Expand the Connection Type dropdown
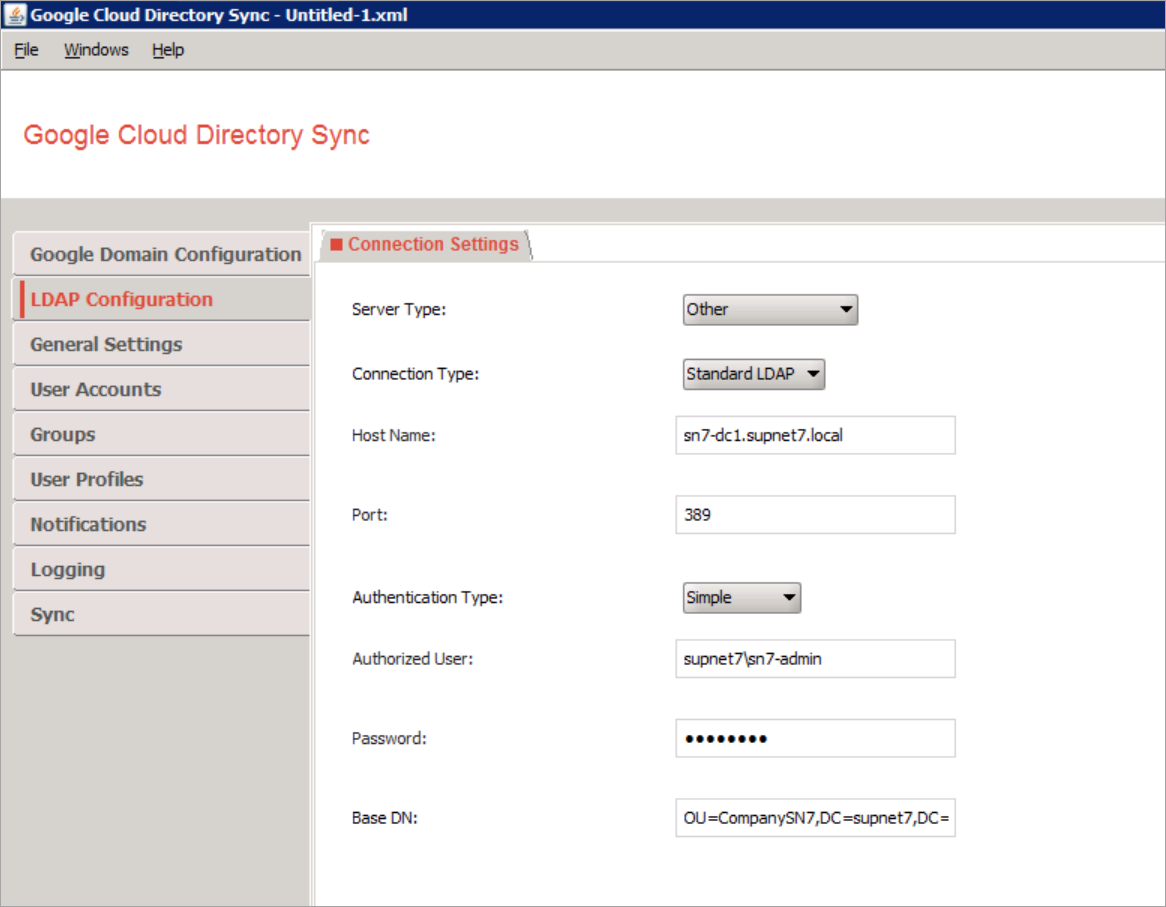 click(x=753, y=375)
